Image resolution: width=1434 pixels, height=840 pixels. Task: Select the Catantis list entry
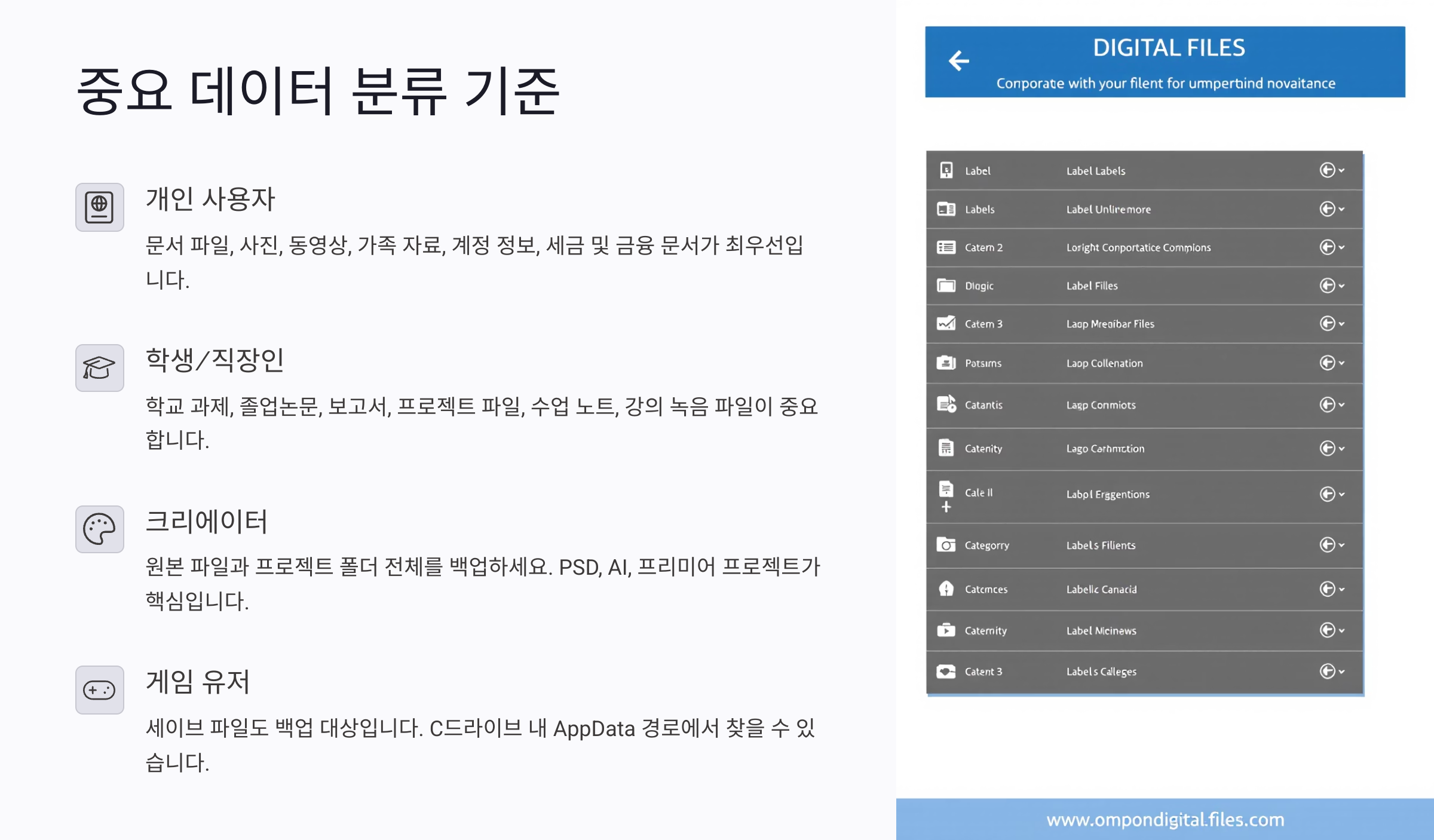(x=983, y=405)
